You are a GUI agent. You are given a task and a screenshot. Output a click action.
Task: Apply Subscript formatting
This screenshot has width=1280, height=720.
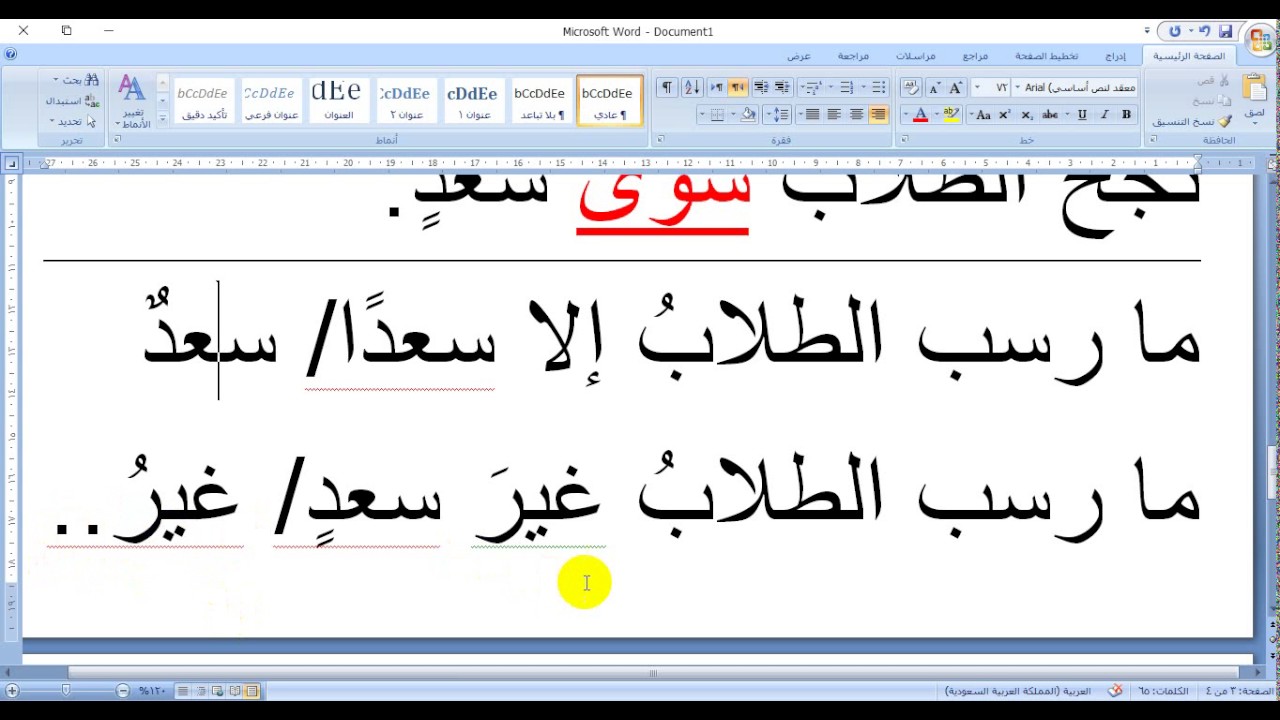point(1026,115)
